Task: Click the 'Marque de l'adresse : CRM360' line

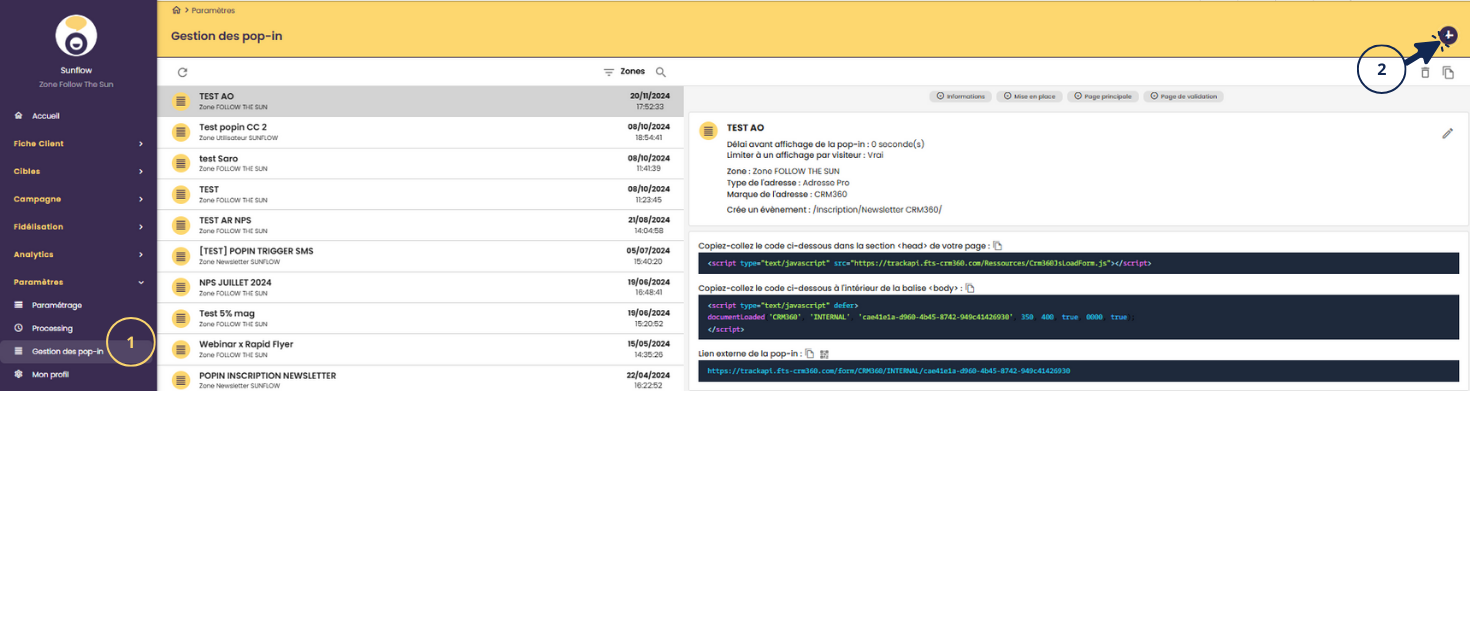Action: pos(787,194)
